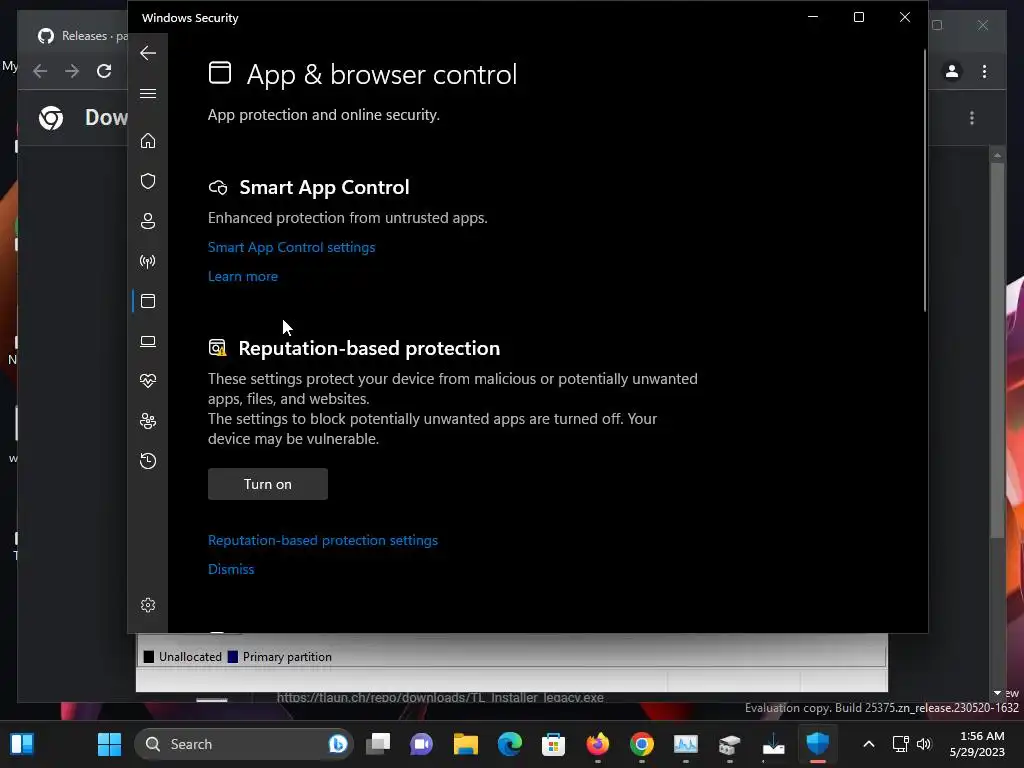
Task: Open Account protection sidebar icon
Action: 148,221
